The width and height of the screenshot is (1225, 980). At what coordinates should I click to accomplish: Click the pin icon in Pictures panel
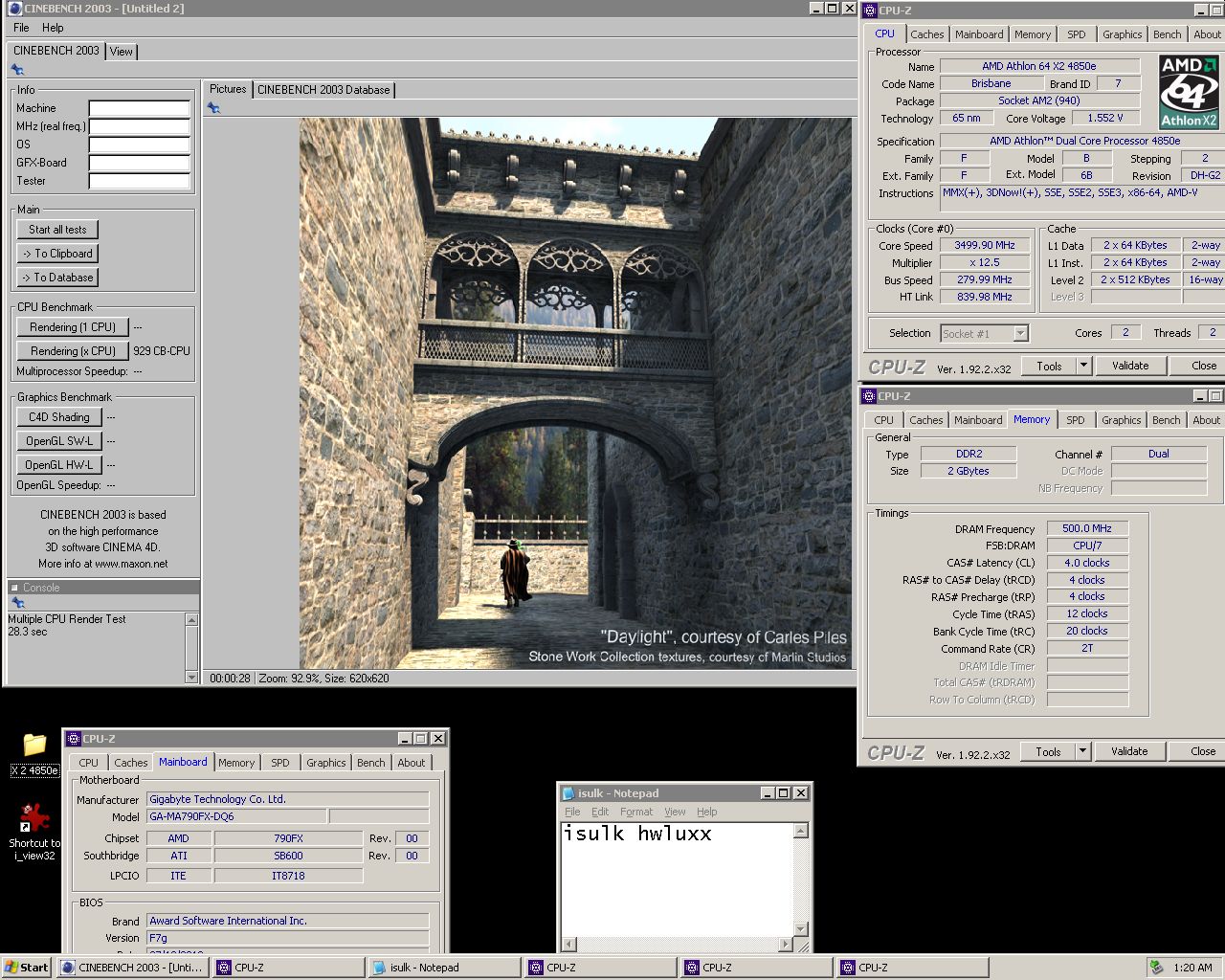tap(213, 108)
